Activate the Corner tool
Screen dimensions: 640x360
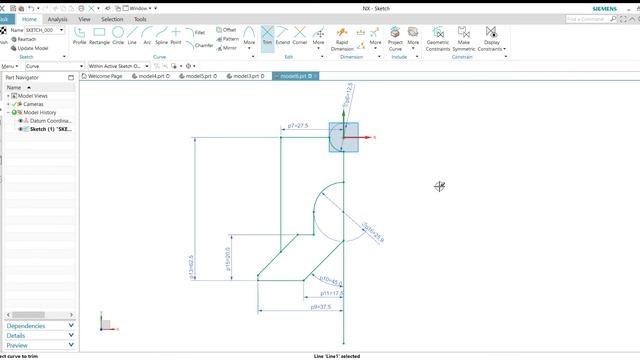click(300, 36)
